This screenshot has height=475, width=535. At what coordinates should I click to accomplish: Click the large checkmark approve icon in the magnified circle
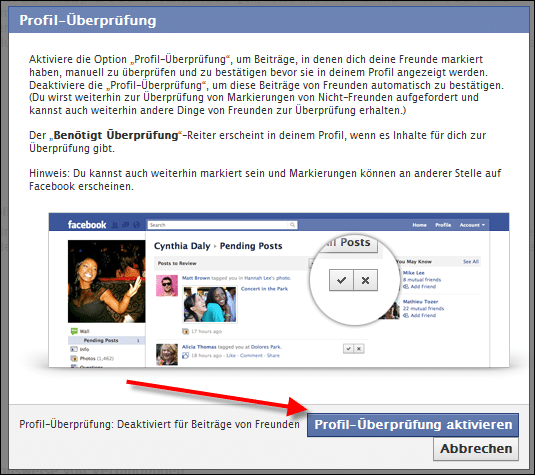341,280
